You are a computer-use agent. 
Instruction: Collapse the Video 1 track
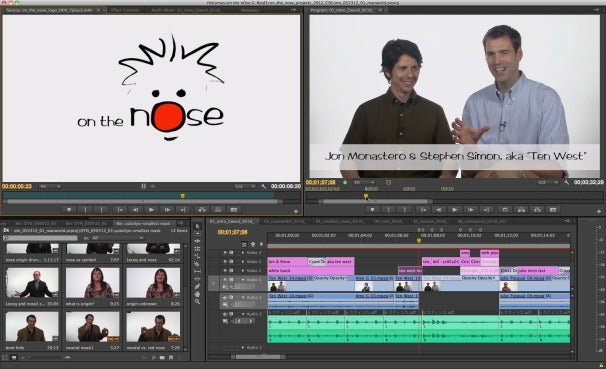243,279
